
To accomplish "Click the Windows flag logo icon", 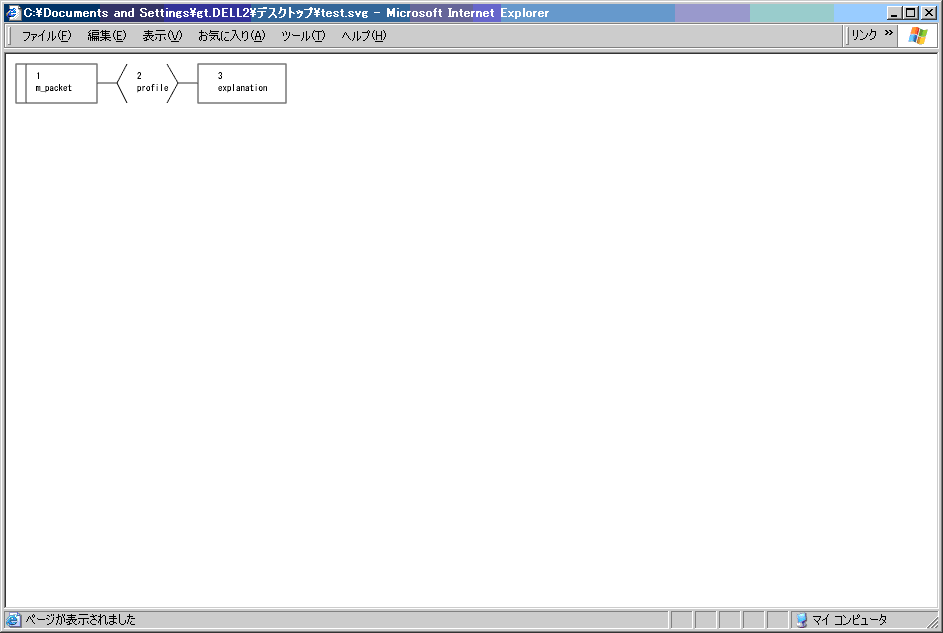I will click(x=918, y=35).
